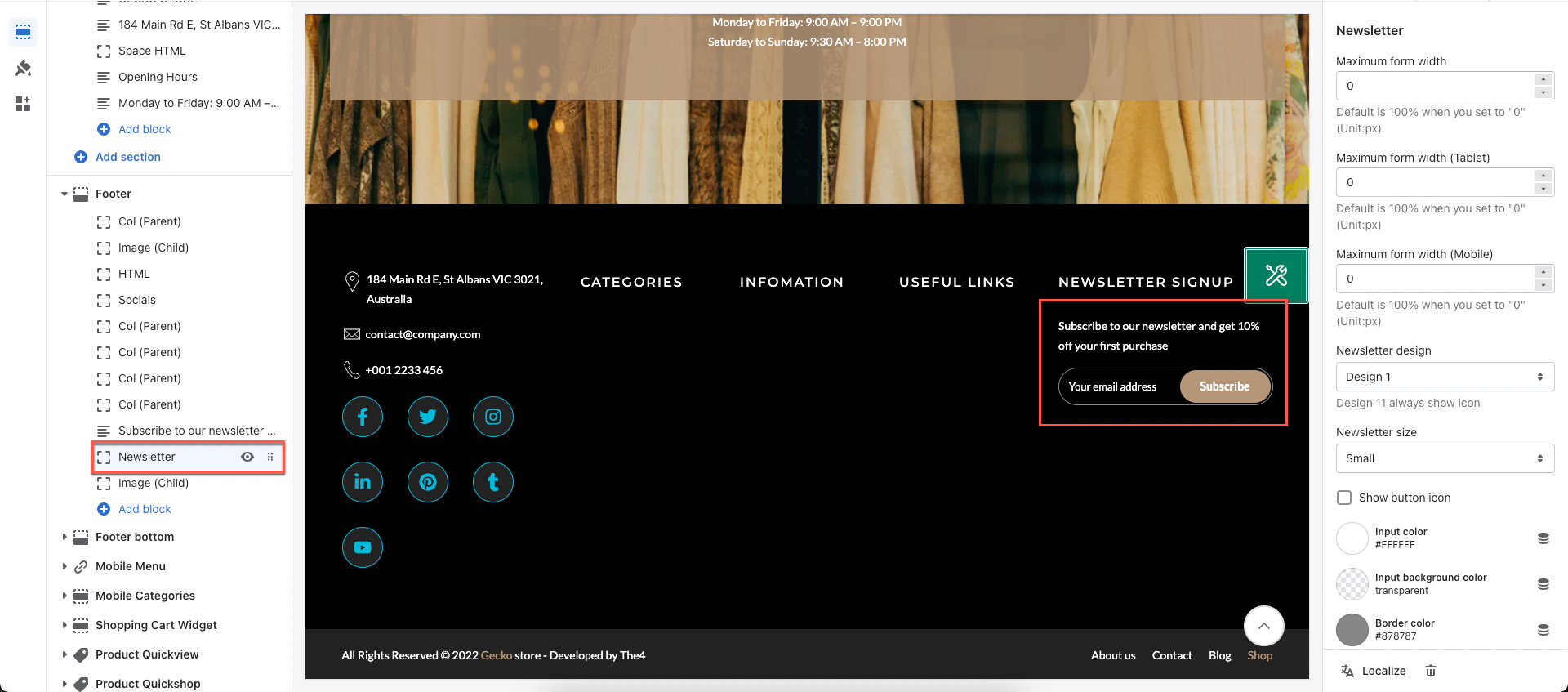Click Your email address field in preview
This screenshot has height=692, width=1568.
[1119, 386]
